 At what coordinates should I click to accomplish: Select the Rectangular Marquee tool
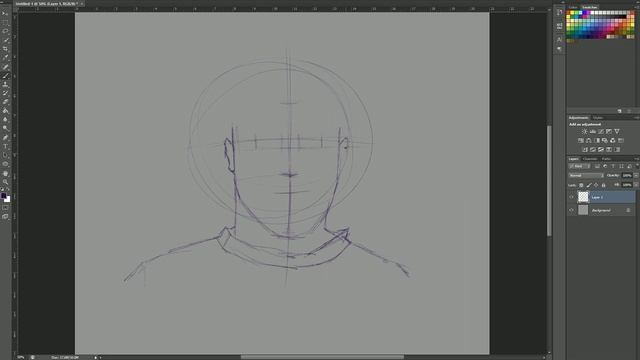[x=5, y=22]
